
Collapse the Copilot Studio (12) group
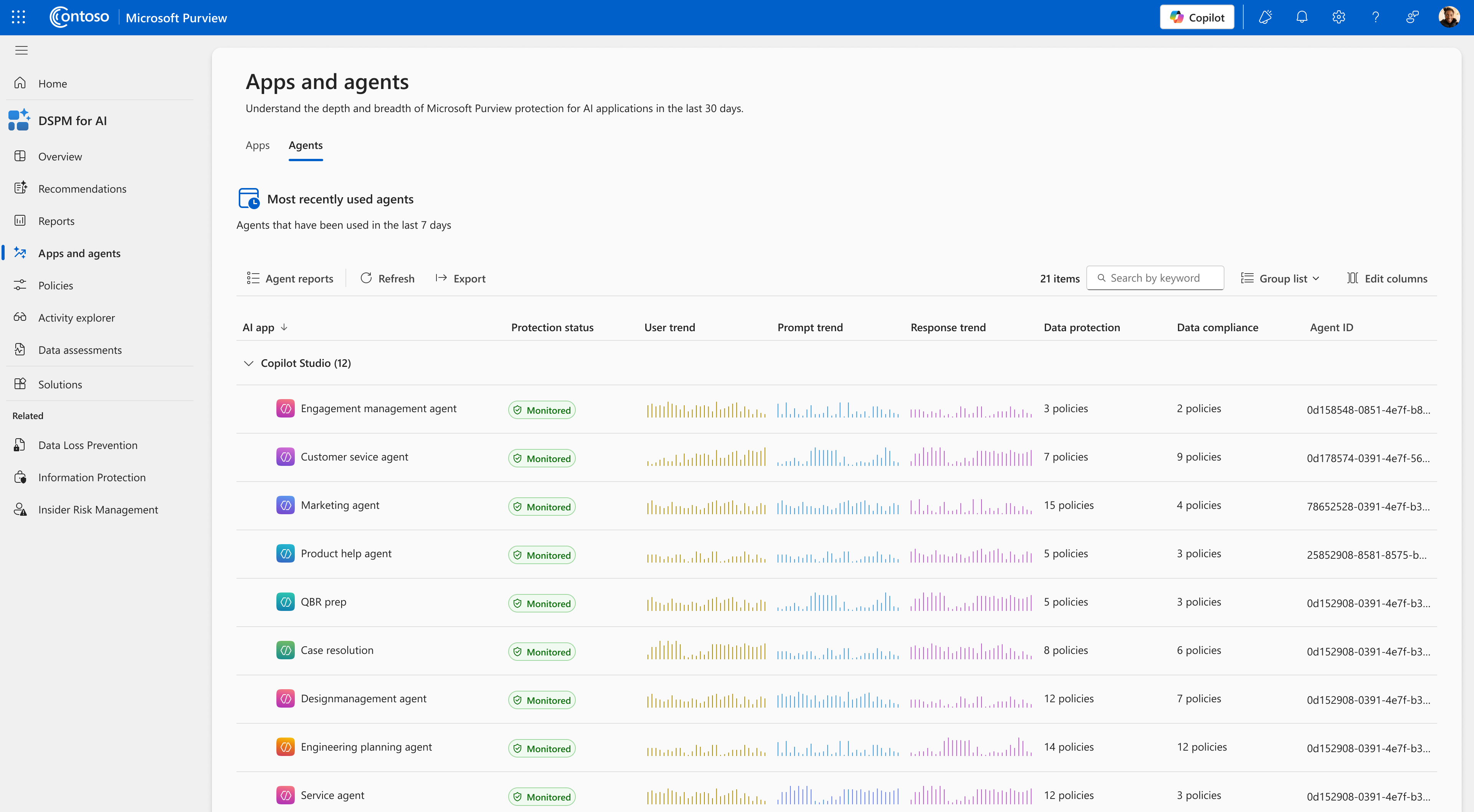coord(248,363)
